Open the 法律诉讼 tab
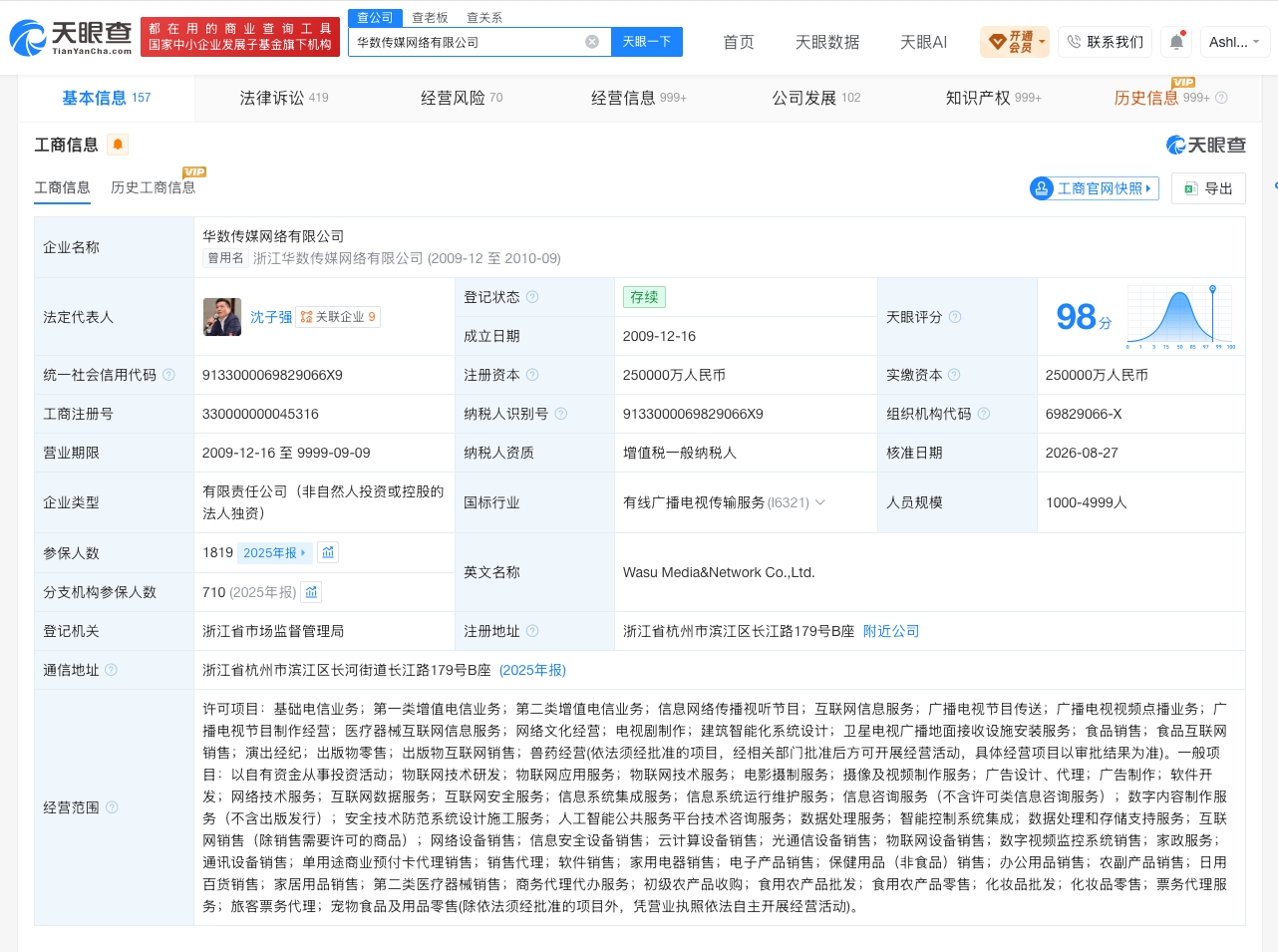1278x952 pixels. coord(284,98)
